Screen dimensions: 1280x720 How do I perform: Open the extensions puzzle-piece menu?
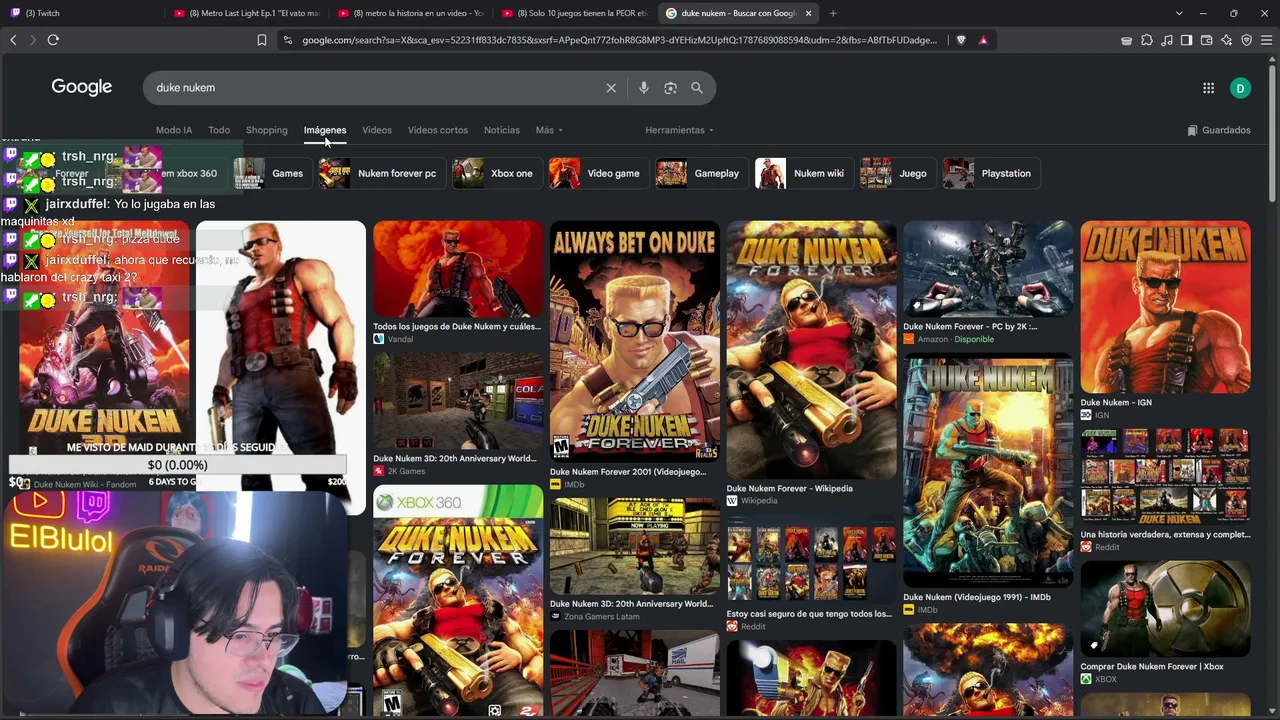[x=1147, y=40]
